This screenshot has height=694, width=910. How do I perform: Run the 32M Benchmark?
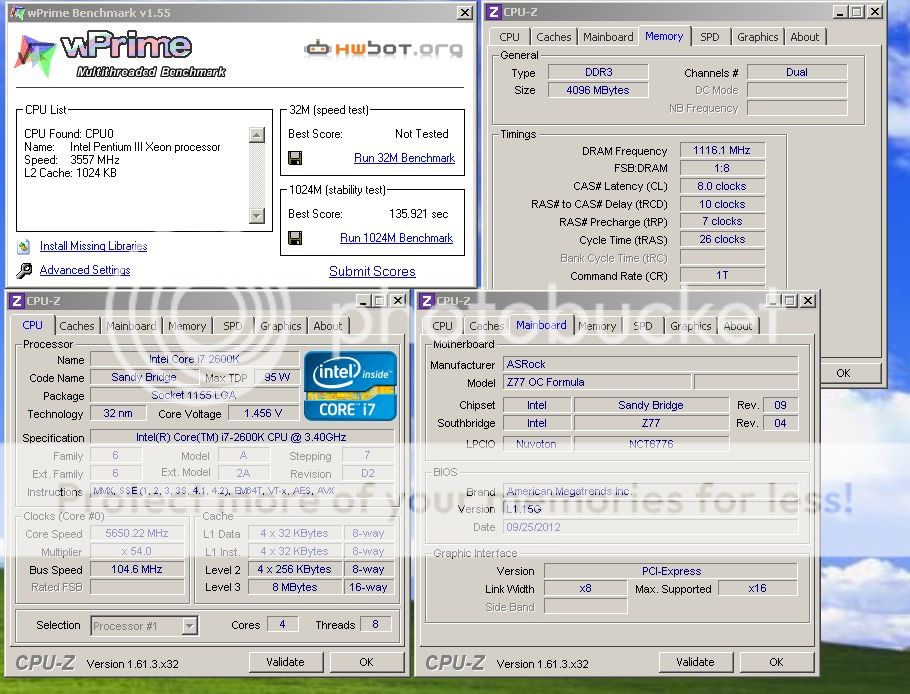click(x=404, y=158)
